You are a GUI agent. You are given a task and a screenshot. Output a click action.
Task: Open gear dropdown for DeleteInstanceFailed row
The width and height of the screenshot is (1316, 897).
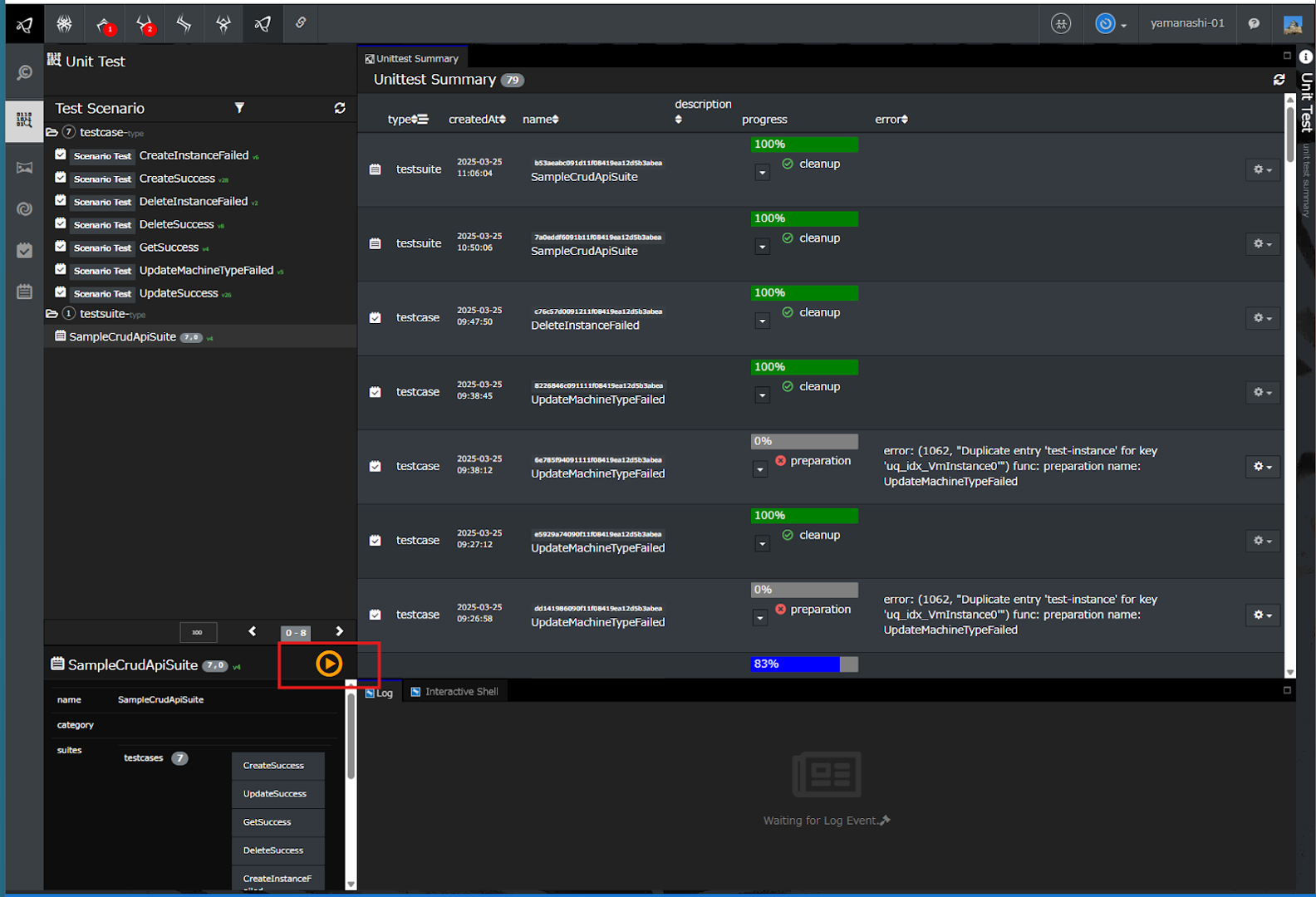(x=1262, y=318)
